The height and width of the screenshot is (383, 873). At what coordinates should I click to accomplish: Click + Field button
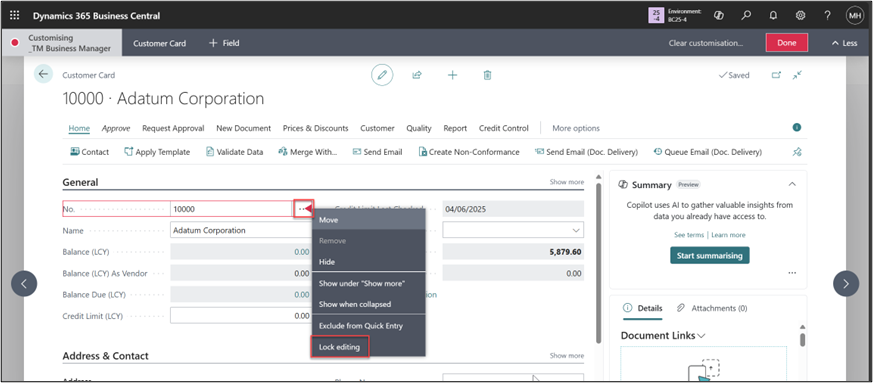coord(224,43)
